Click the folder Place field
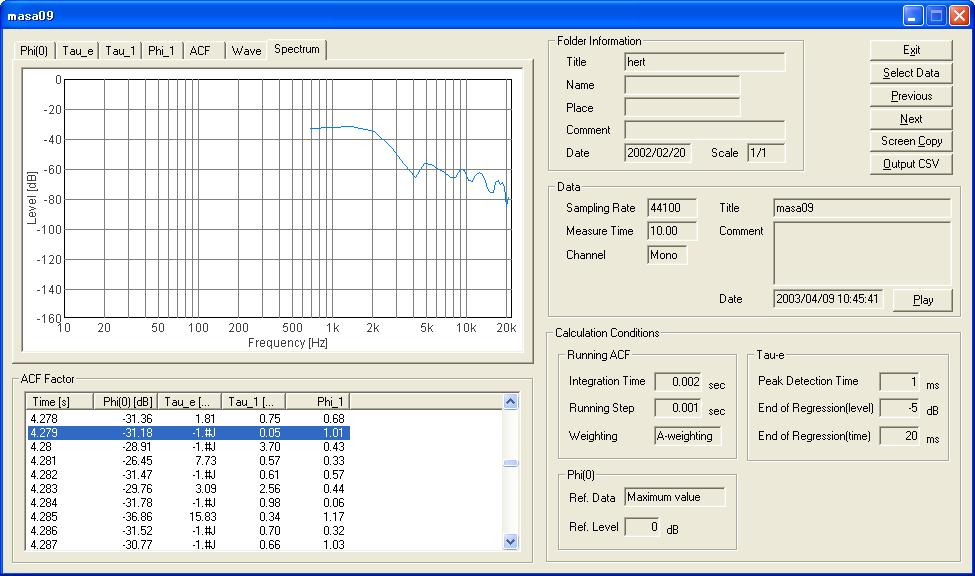This screenshot has width=975, height=576. pyautogui.click(x=682, y=108)
